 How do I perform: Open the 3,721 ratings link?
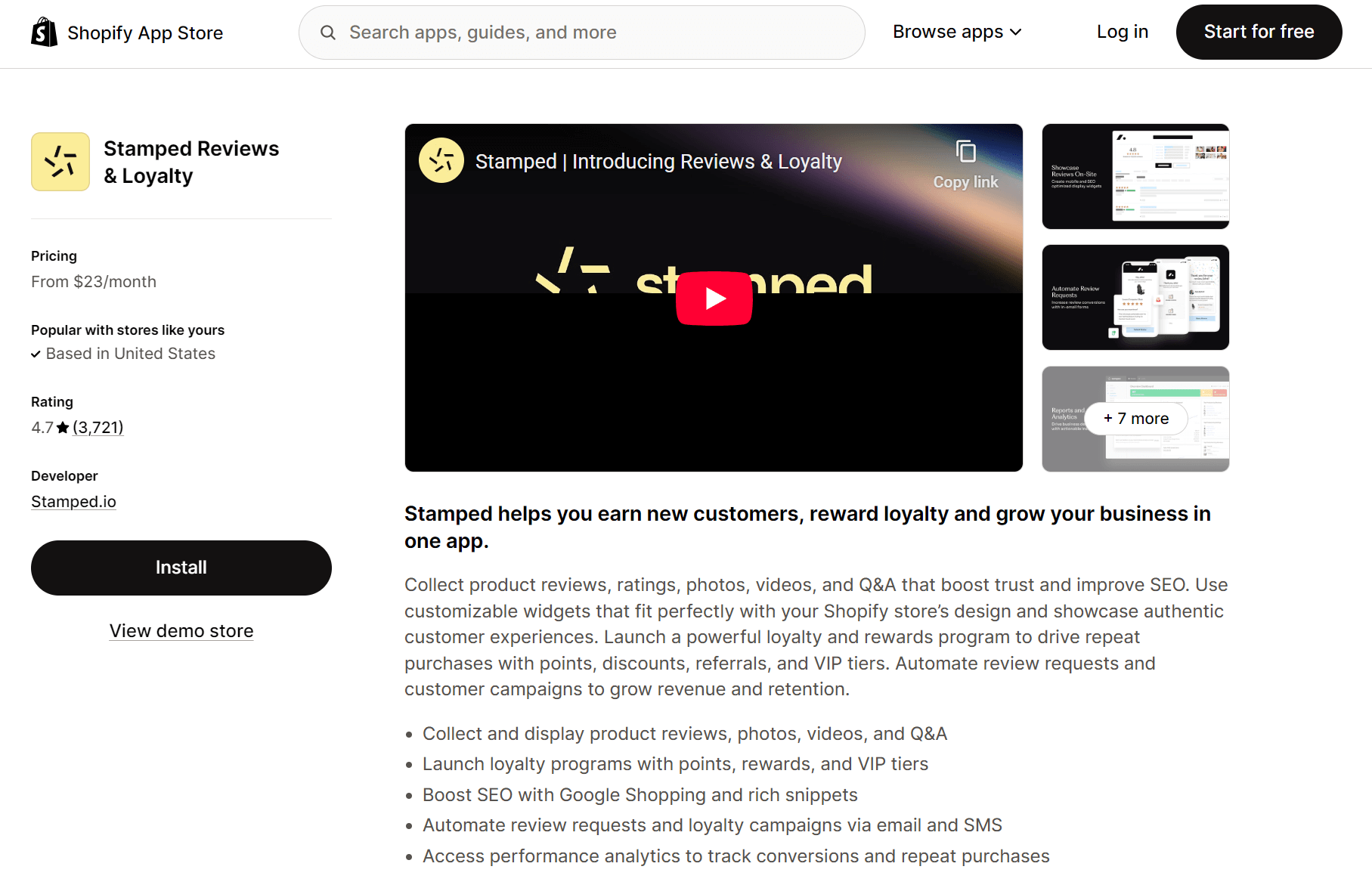click(x=98, y=427)
